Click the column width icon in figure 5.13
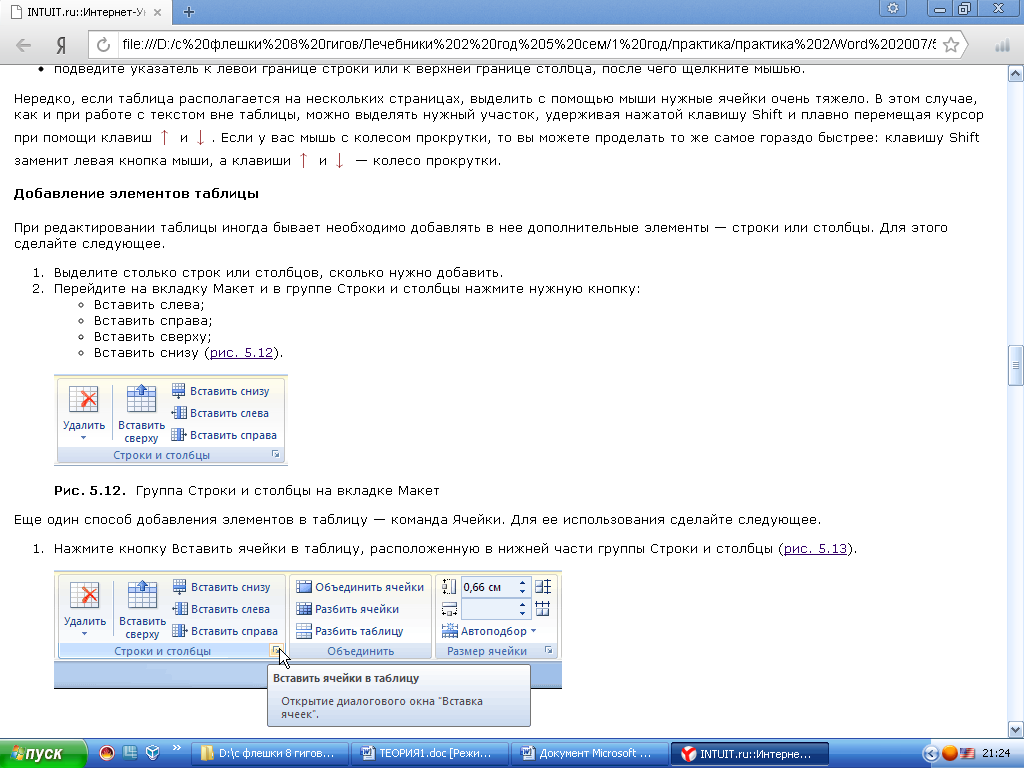1024x768 pixels. tap(449, 609)
